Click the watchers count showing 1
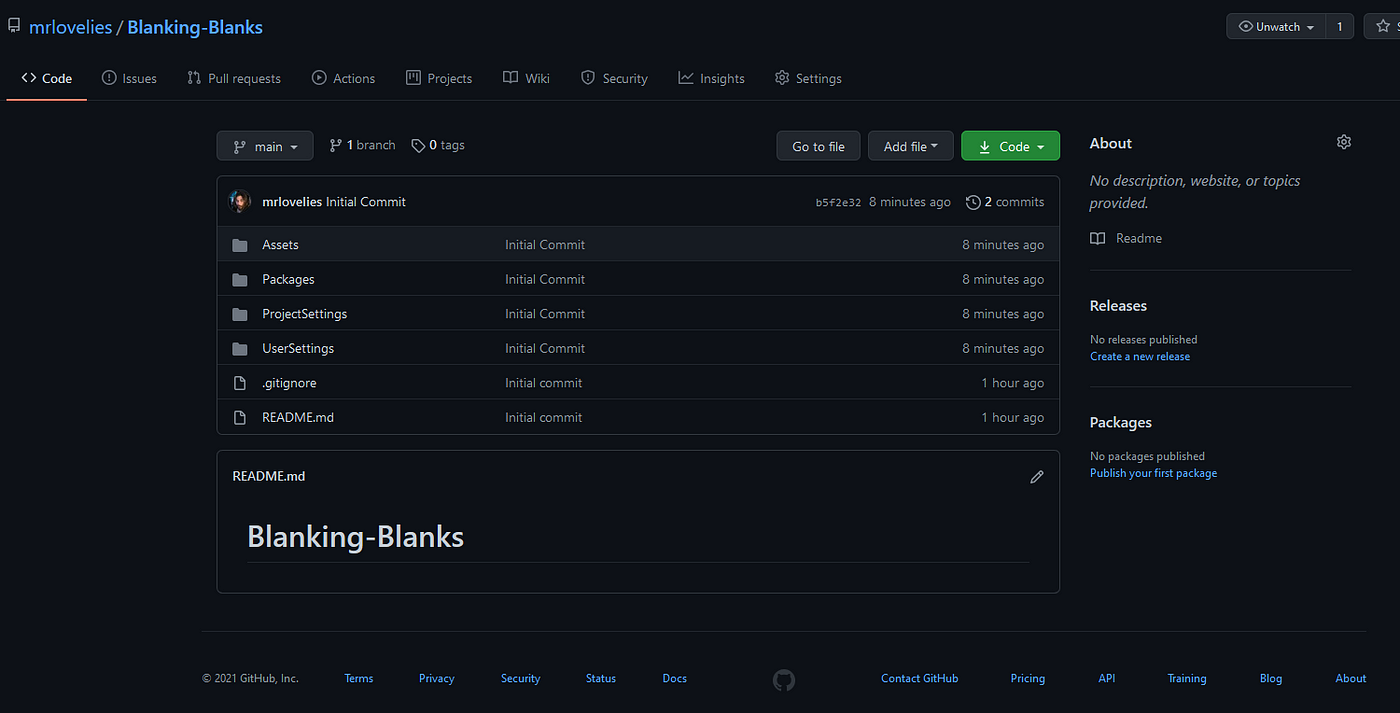1400x713 pixels. (1340, 27)
